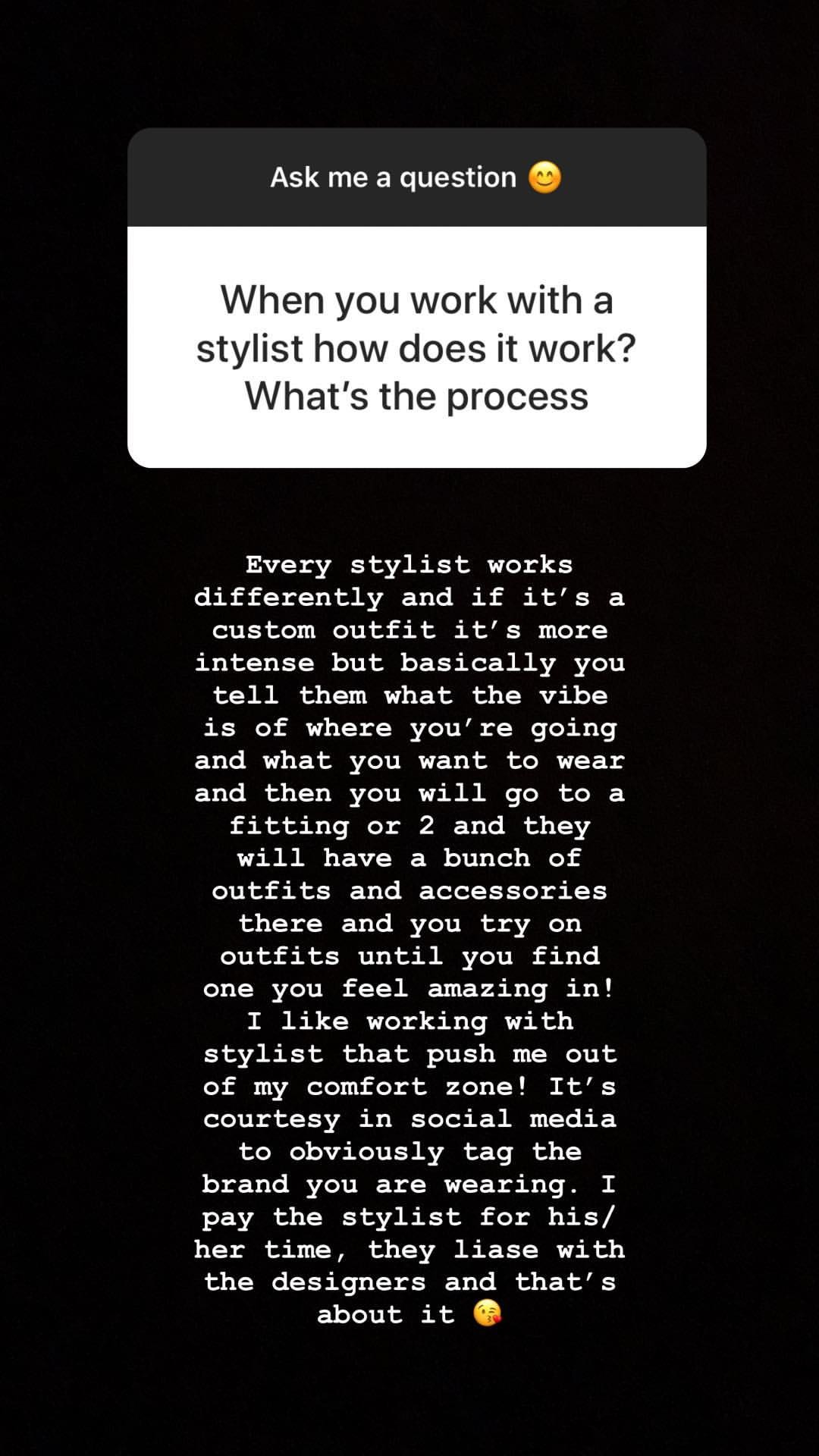
Task: Tap the 'outfits and accessories' line
Action: (409, 891)
